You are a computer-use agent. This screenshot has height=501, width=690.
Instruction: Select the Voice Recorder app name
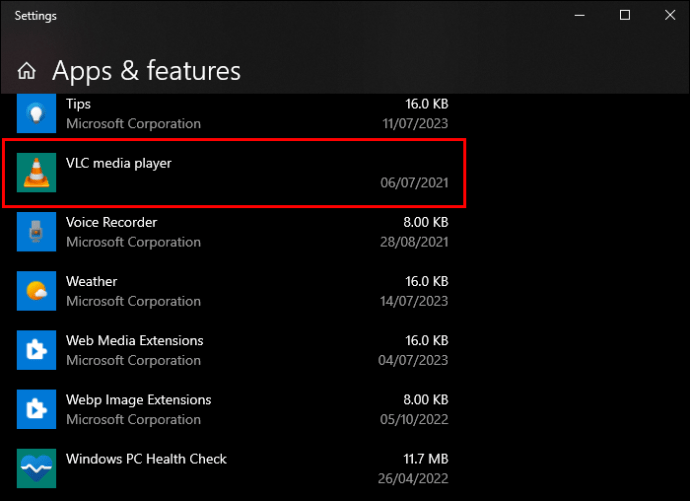click(x=111, y=223)
